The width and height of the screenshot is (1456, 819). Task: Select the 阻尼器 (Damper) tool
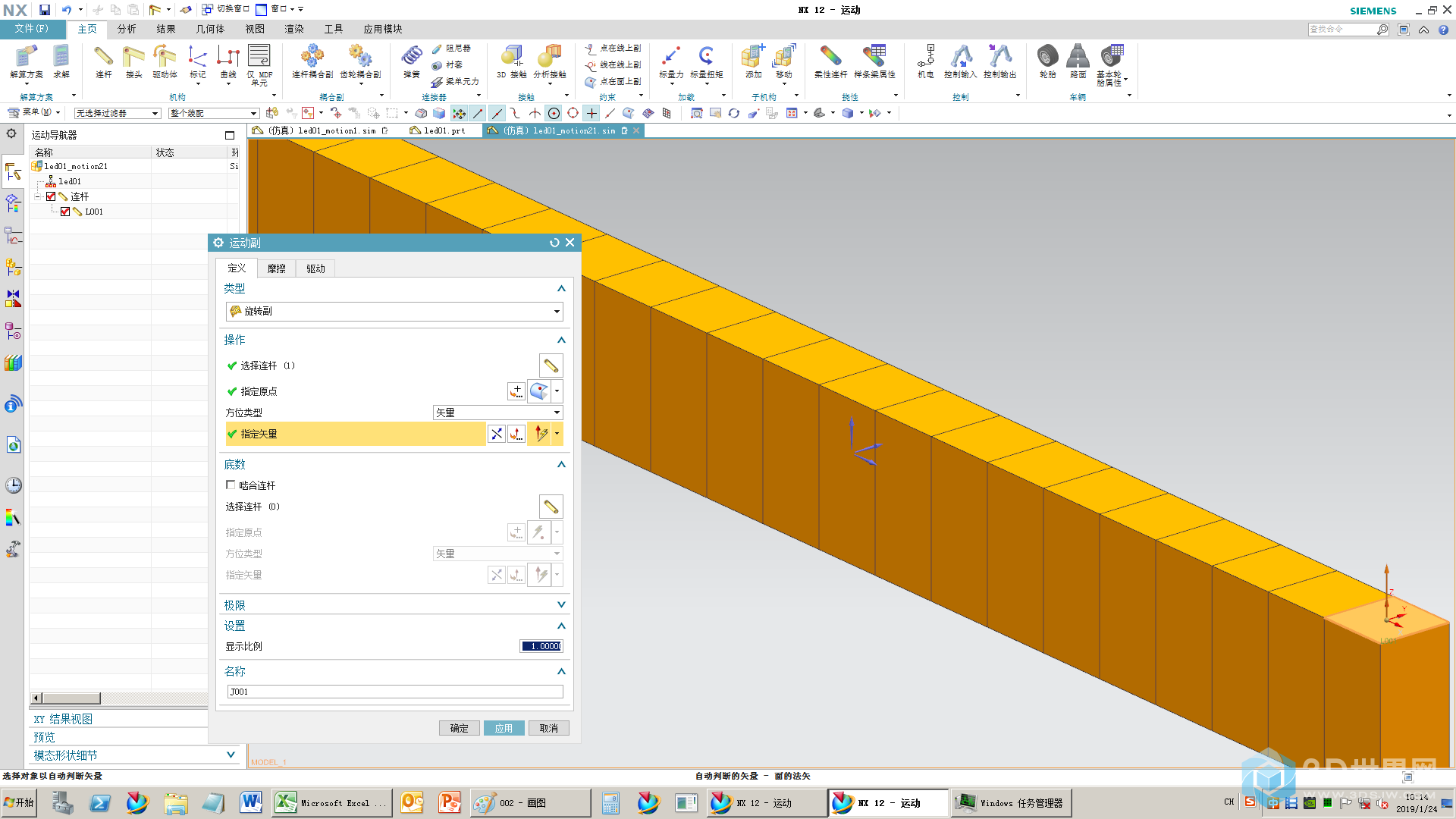click(x=452, y=48)
